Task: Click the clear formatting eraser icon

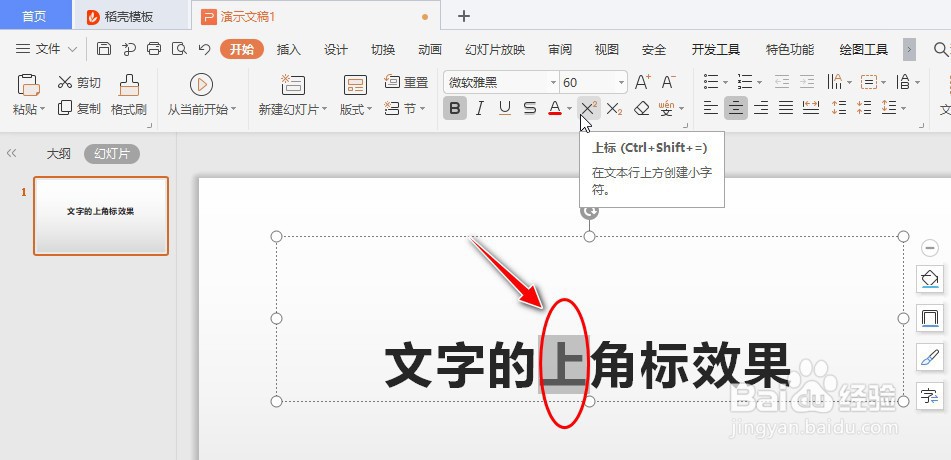Action: [x=641, y=109]
